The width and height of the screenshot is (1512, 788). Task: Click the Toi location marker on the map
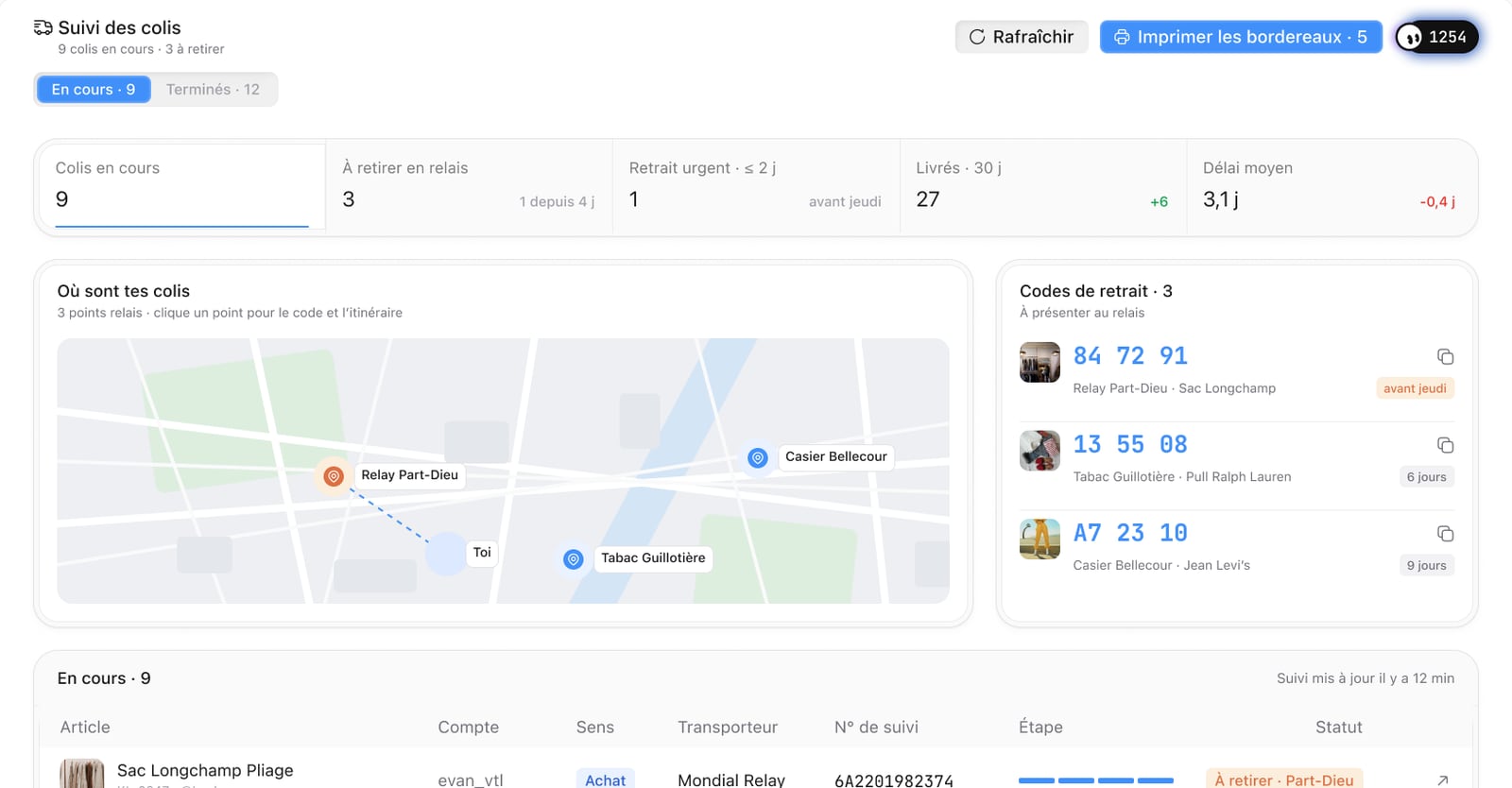click(x=447, y=554)
